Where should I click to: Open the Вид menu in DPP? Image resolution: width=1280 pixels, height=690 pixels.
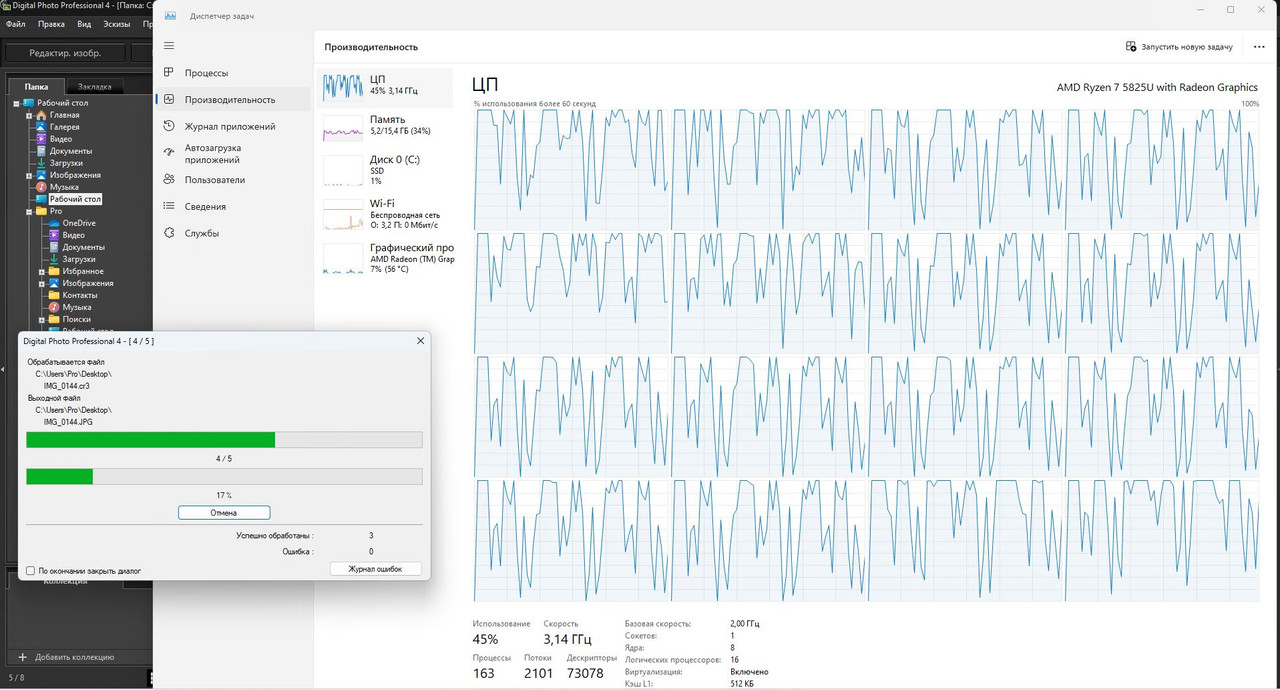pos(84,24)
